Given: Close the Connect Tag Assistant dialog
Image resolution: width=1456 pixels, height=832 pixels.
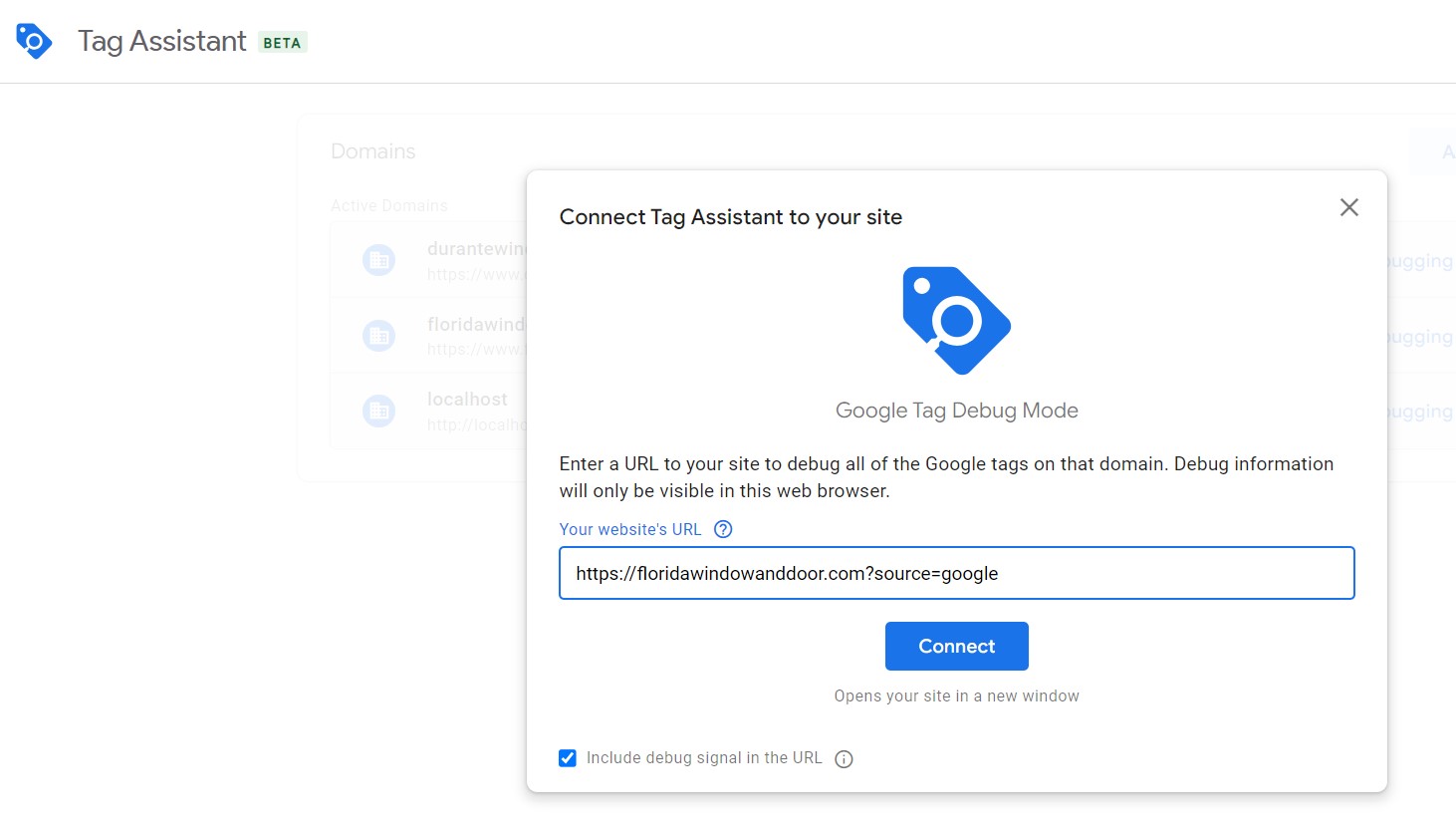Looking at the screenshot, I should tap(1349, 207).
